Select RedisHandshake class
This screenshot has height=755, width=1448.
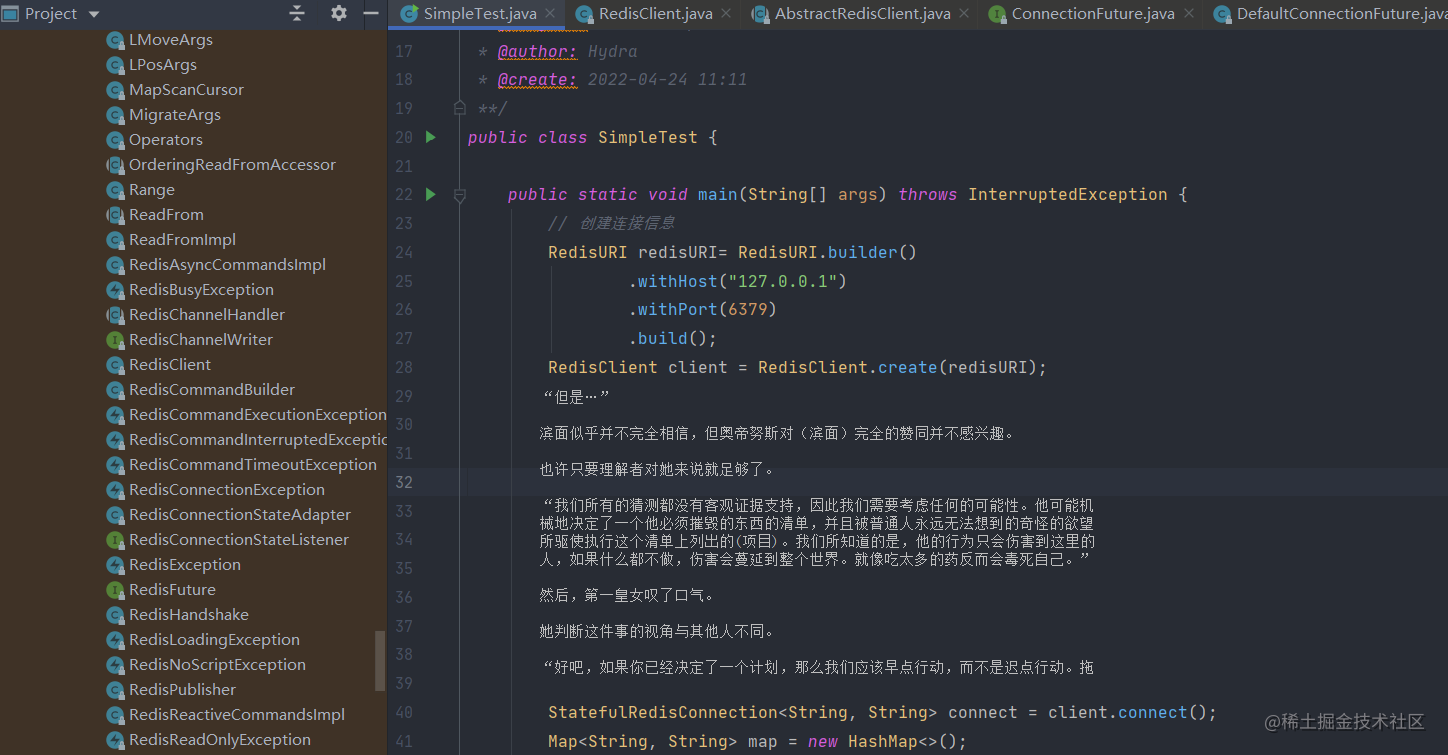(x=189, y=615)
